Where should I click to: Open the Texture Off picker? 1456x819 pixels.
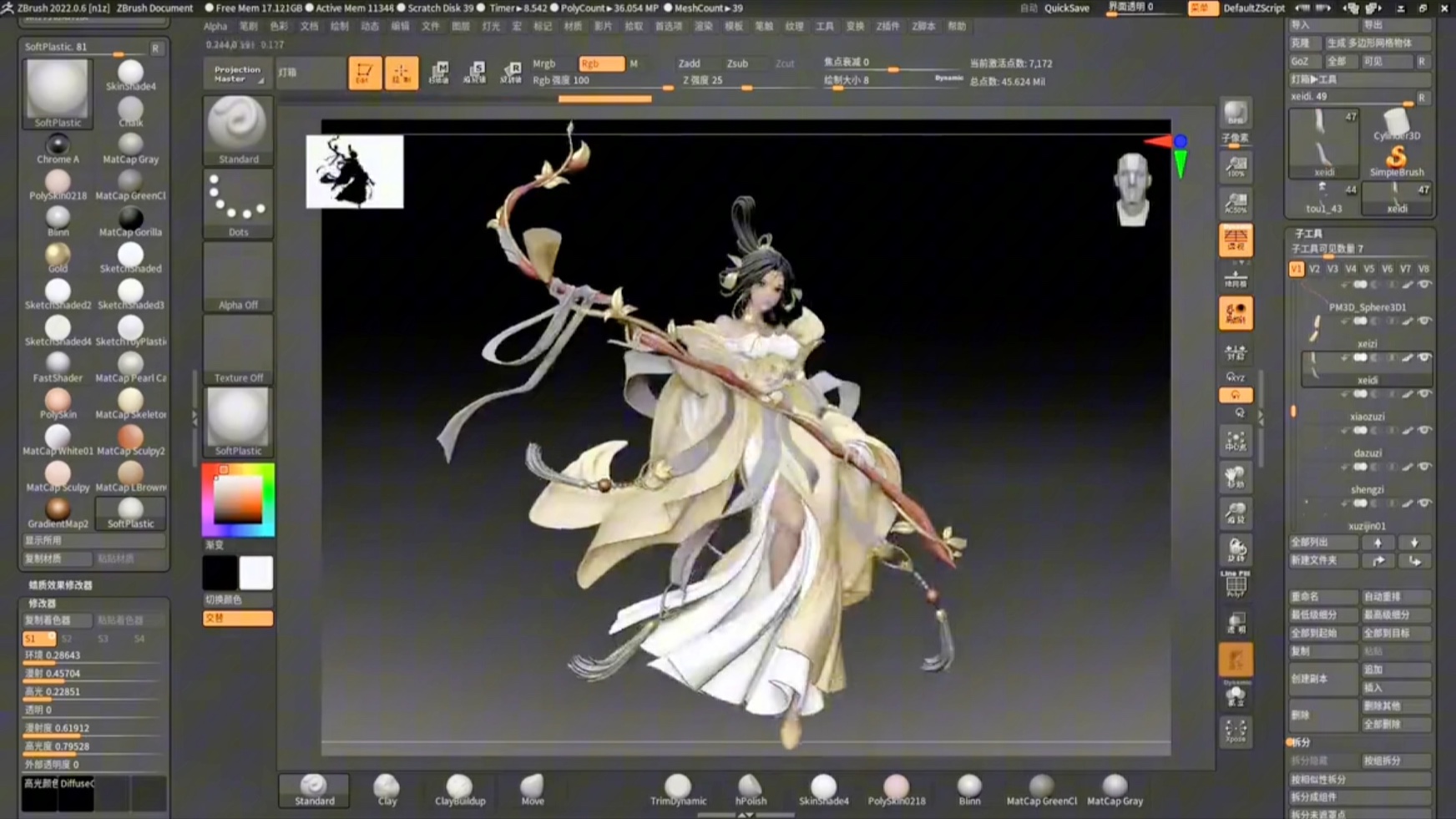coord(238,350)
